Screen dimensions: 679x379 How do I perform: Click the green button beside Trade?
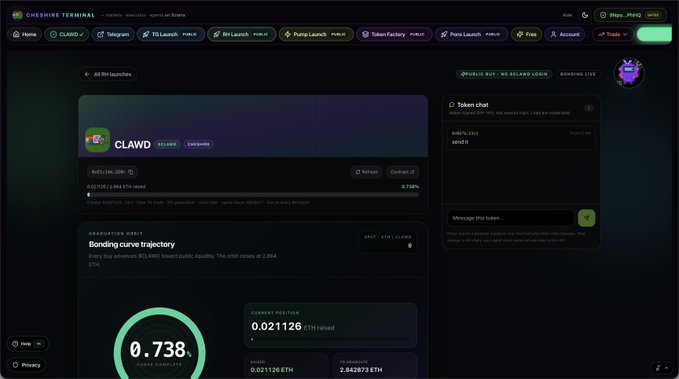coord(654,34)
